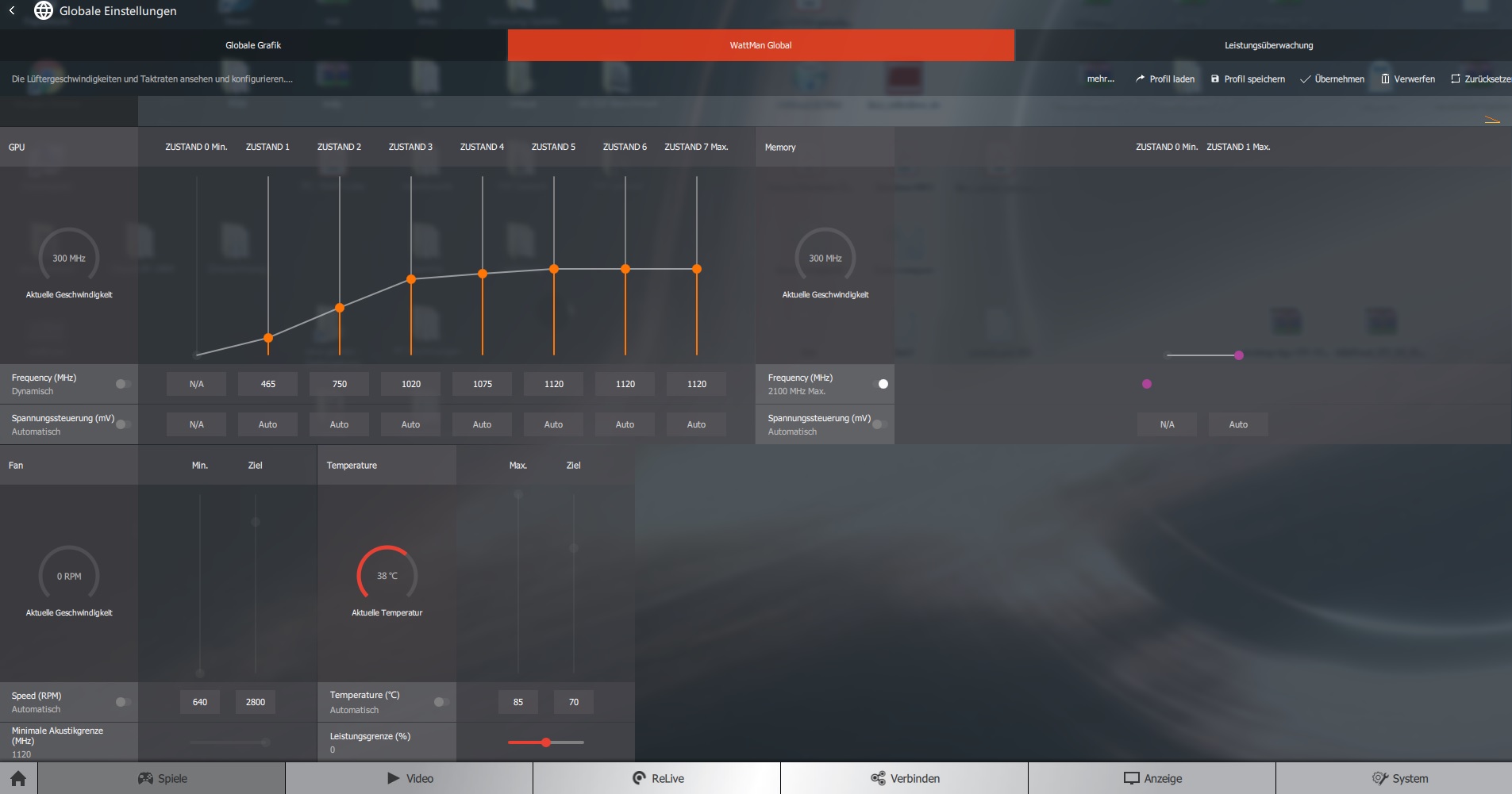The height and width of the screenshot is (794, 1512).
Task: Click the globe icon beside Globale Einstellungen
Action: click(44, 10)
